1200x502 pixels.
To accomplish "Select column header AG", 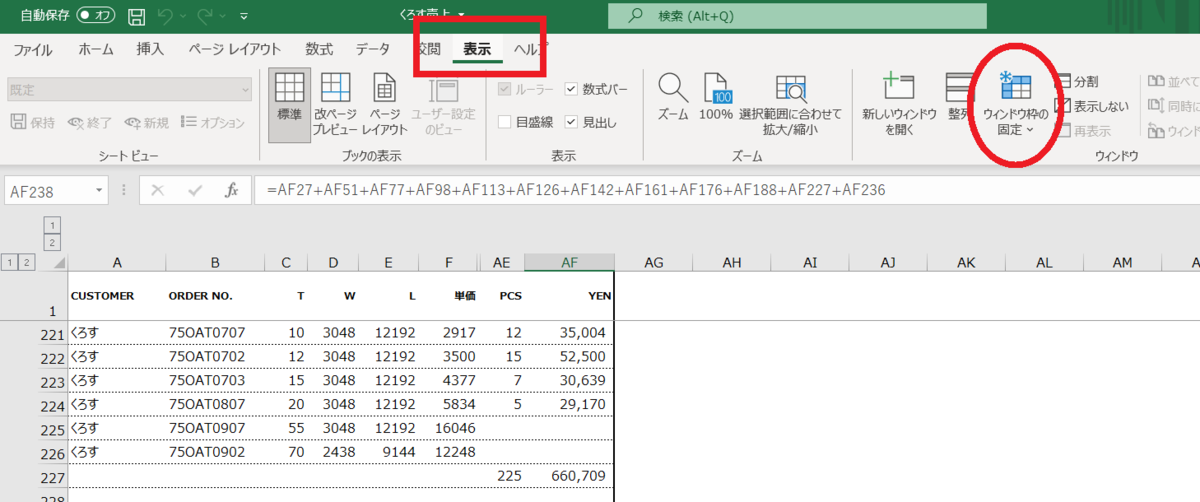I will [x=654, y=262].
